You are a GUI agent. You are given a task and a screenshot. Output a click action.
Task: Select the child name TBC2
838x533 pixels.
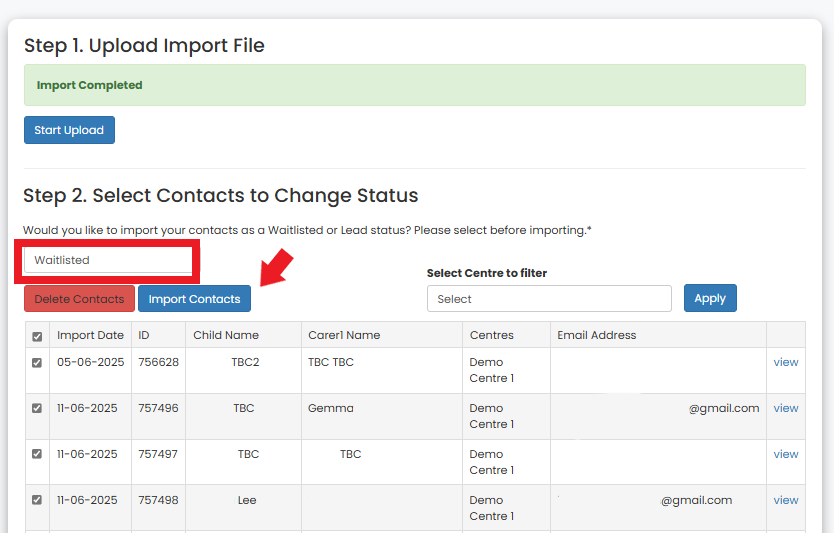tap(245, 362)
